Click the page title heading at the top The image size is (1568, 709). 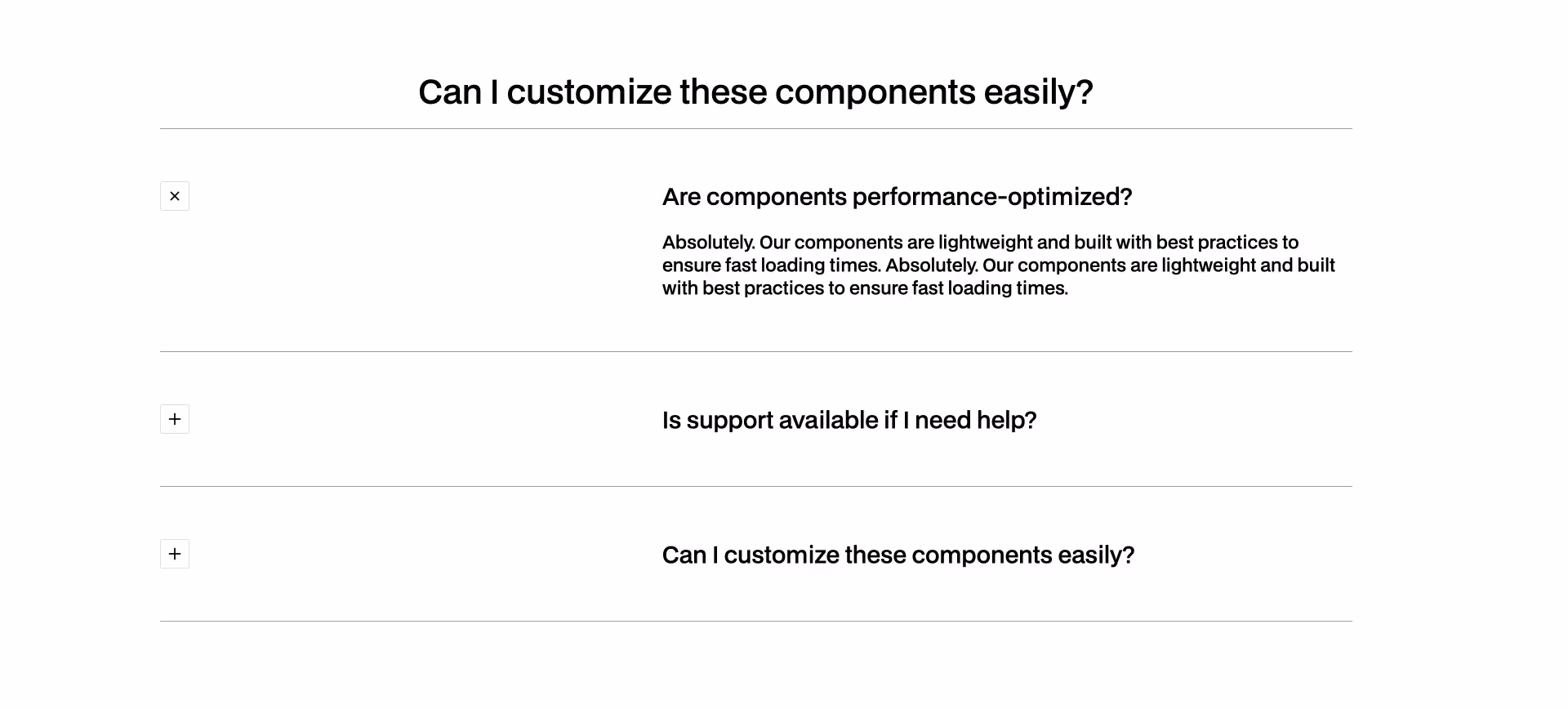coord(755,91)
